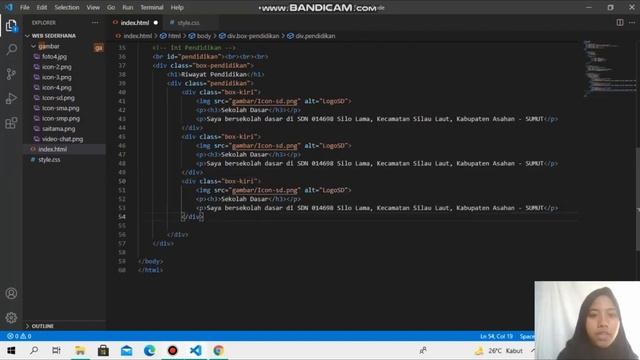Expand the OUTLINE section
The width and height of the screenshot is (640, 360).
click(x=42, y=326)
